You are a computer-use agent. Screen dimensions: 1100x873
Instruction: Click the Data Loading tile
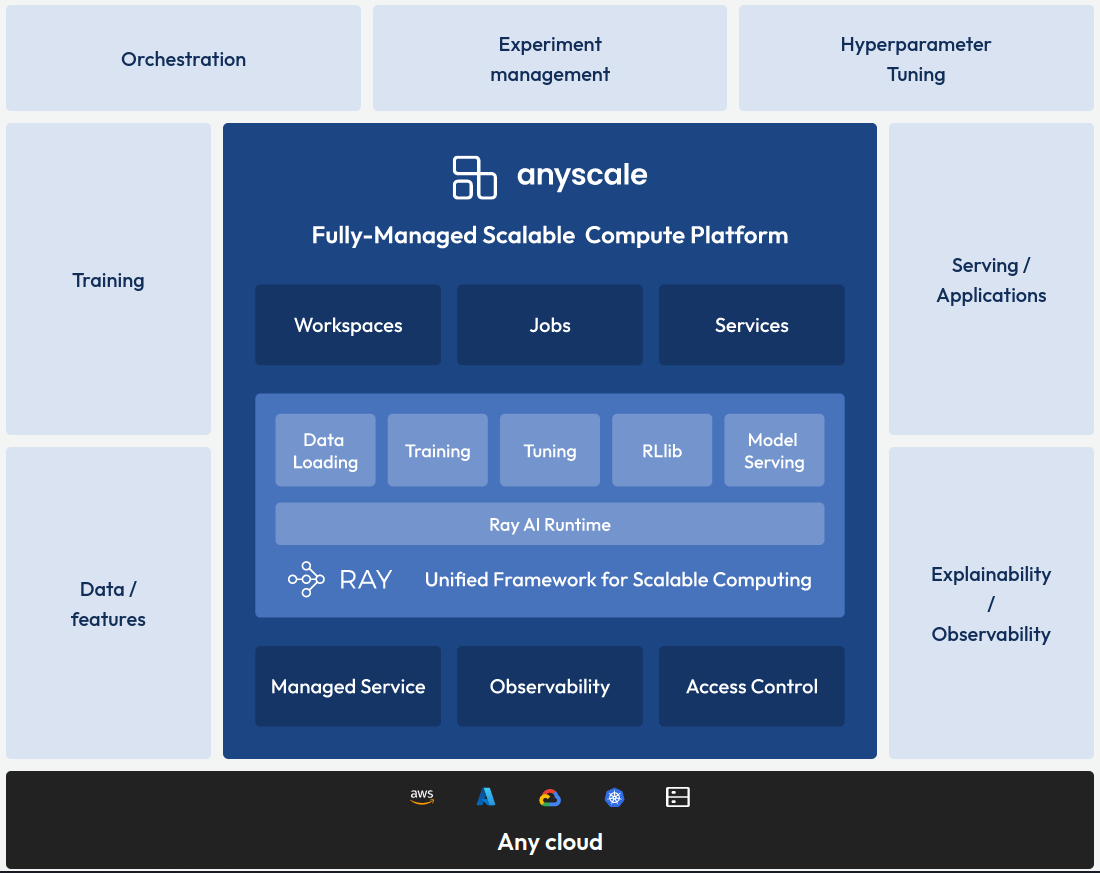[x=325, y=450]
